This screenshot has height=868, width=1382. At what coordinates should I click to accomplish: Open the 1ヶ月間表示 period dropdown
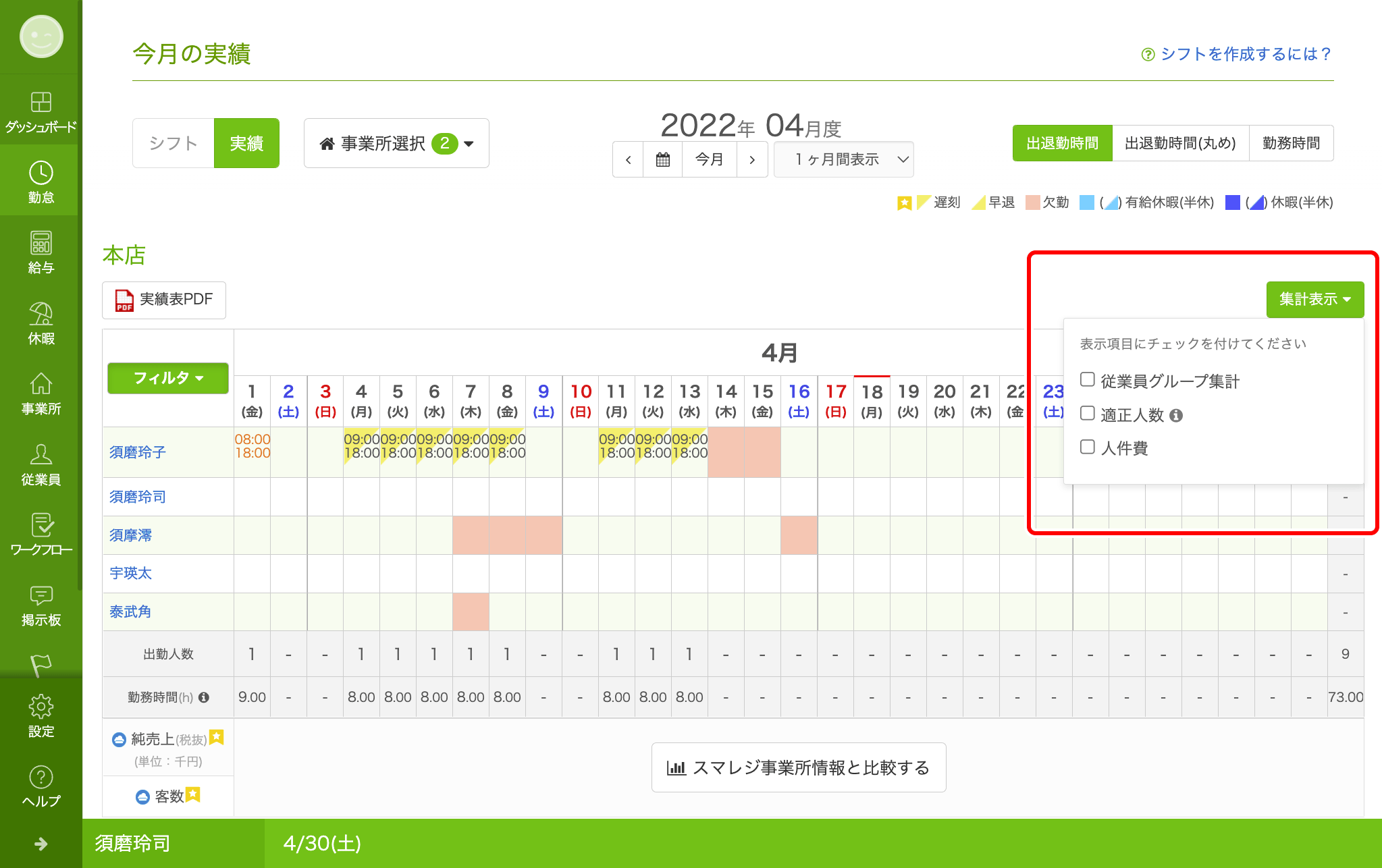click(x=843, y=159)
